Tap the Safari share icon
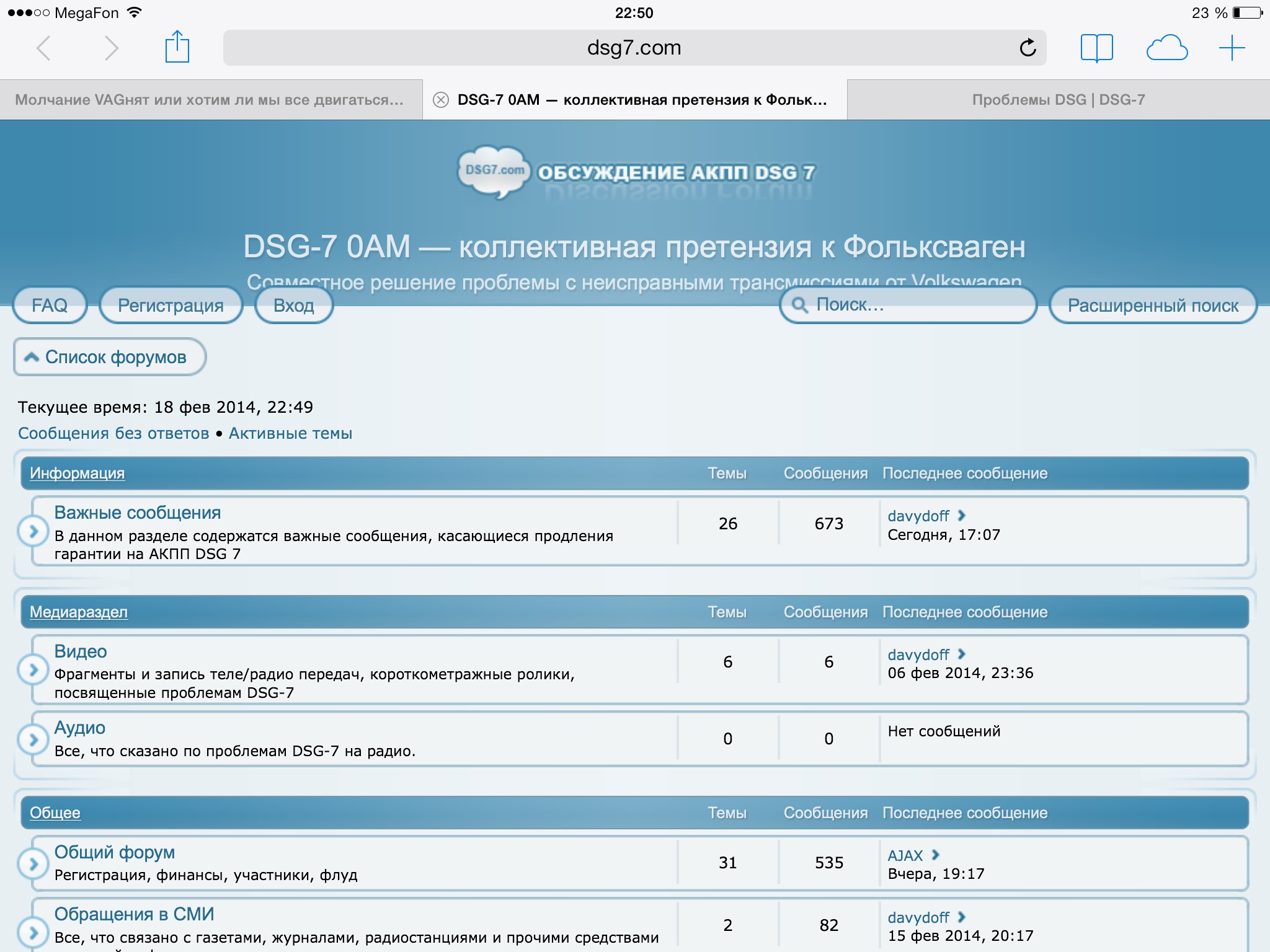1270x952 pixels. tap(177, 47)
